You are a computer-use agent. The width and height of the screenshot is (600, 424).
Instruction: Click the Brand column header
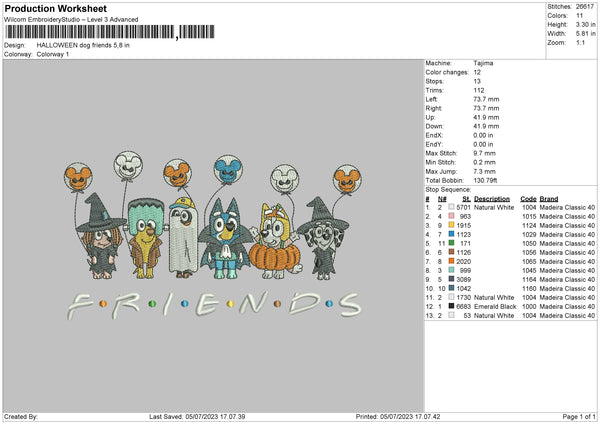[549, 199]
